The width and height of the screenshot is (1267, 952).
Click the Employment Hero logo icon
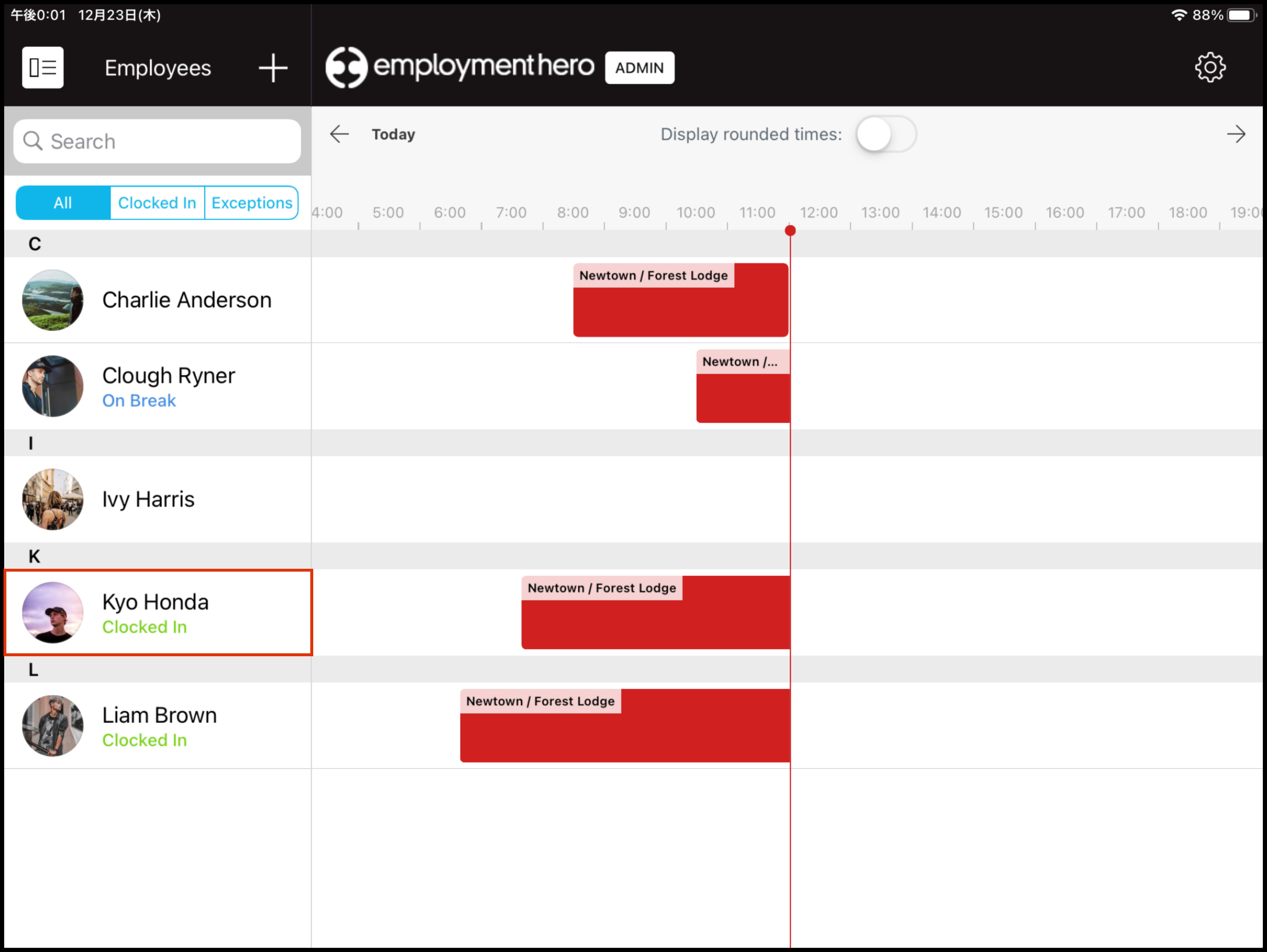(x=345, y=66)
